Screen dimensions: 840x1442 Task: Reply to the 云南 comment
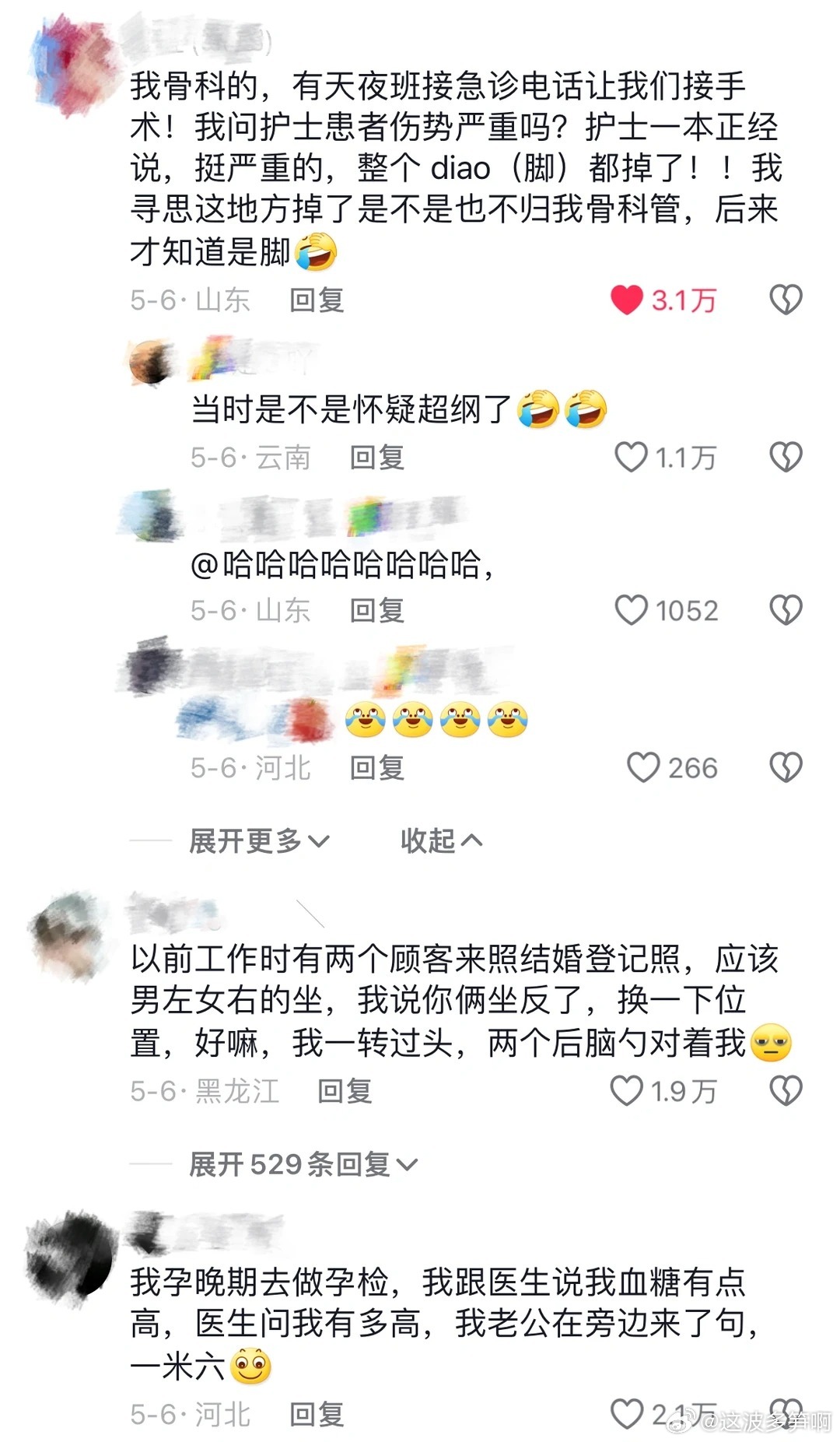click(377, 458)
